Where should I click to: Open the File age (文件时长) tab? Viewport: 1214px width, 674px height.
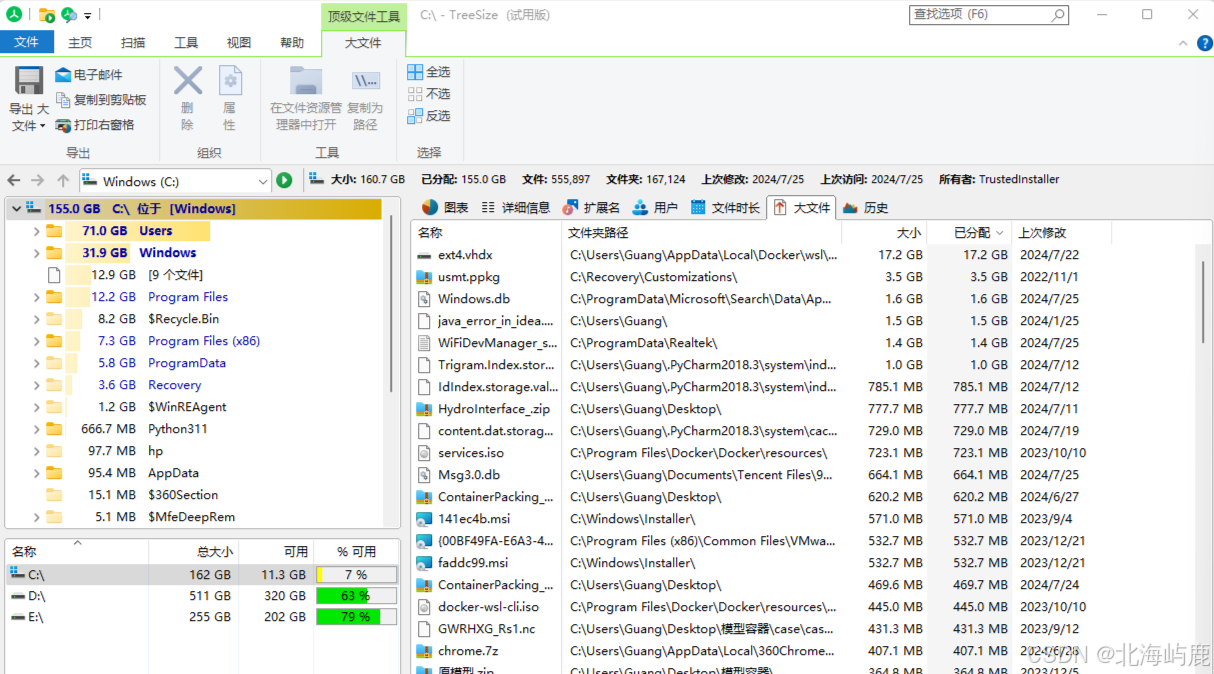(x=726, y=208)
